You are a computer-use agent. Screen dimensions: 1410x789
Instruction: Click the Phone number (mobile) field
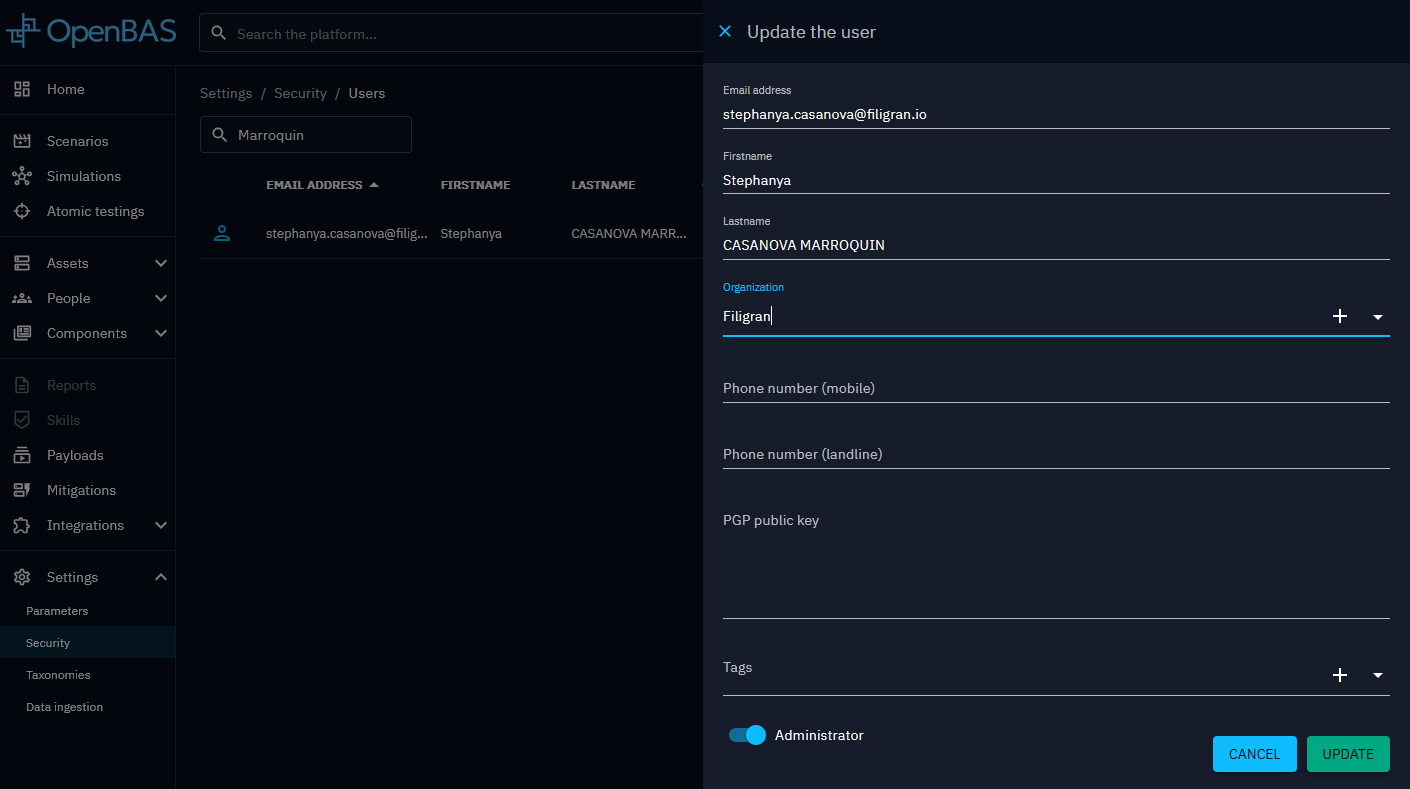1055,388
